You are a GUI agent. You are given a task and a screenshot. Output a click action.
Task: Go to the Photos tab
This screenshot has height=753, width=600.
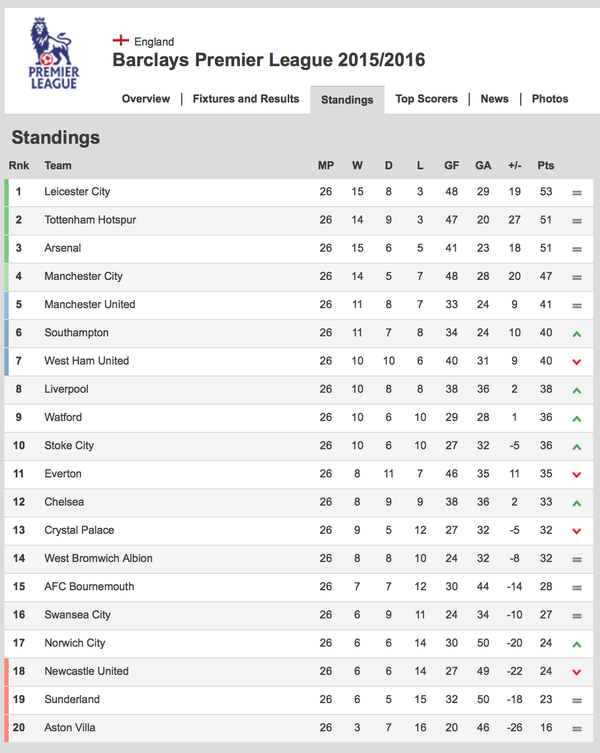pos(550,98)
